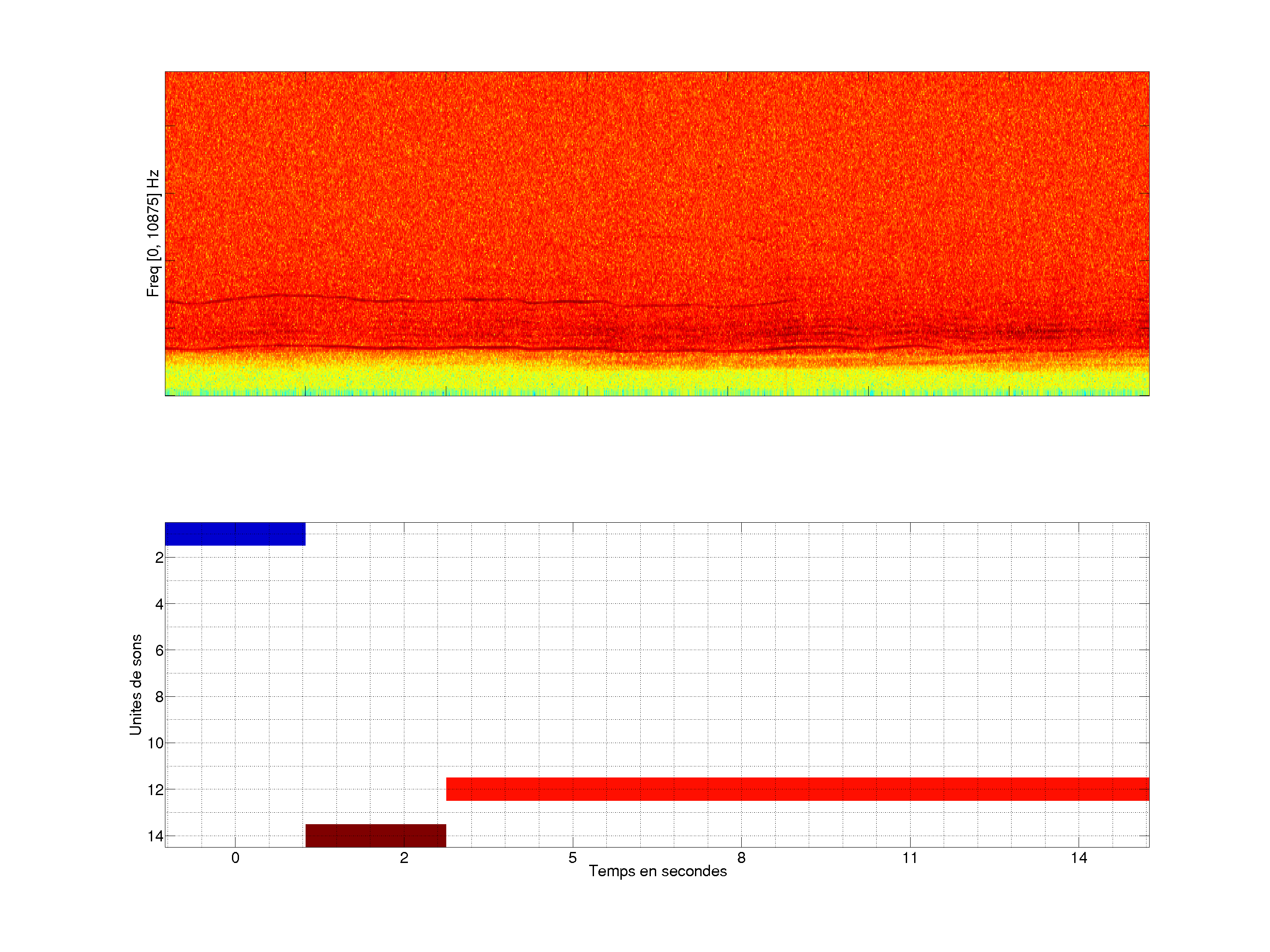This screenshot has width=1270, height=952.
Task: Click y-axis tick label 2
Action: point(159,558)
